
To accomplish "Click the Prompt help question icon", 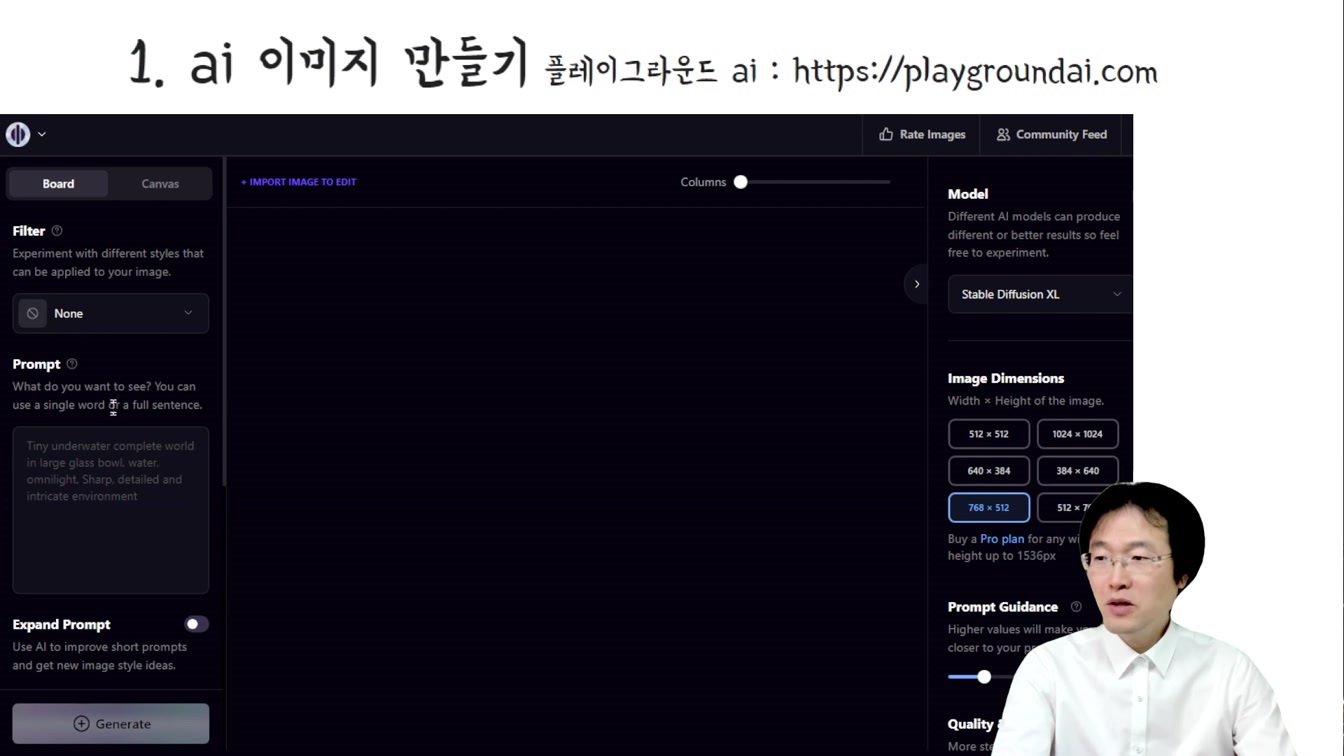I will coord(72,364).
